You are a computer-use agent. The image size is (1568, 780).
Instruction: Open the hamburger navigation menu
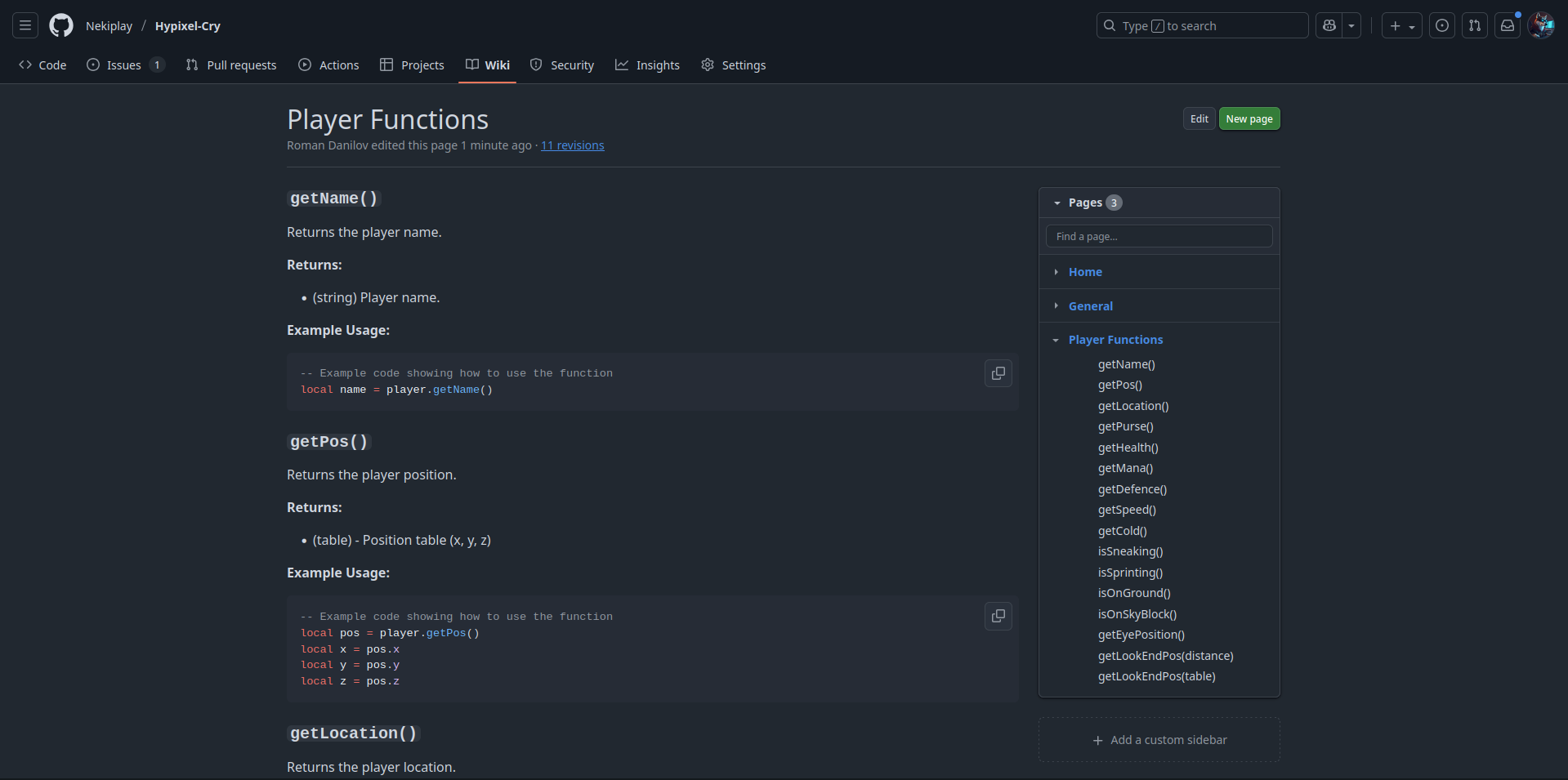point(25,25)
